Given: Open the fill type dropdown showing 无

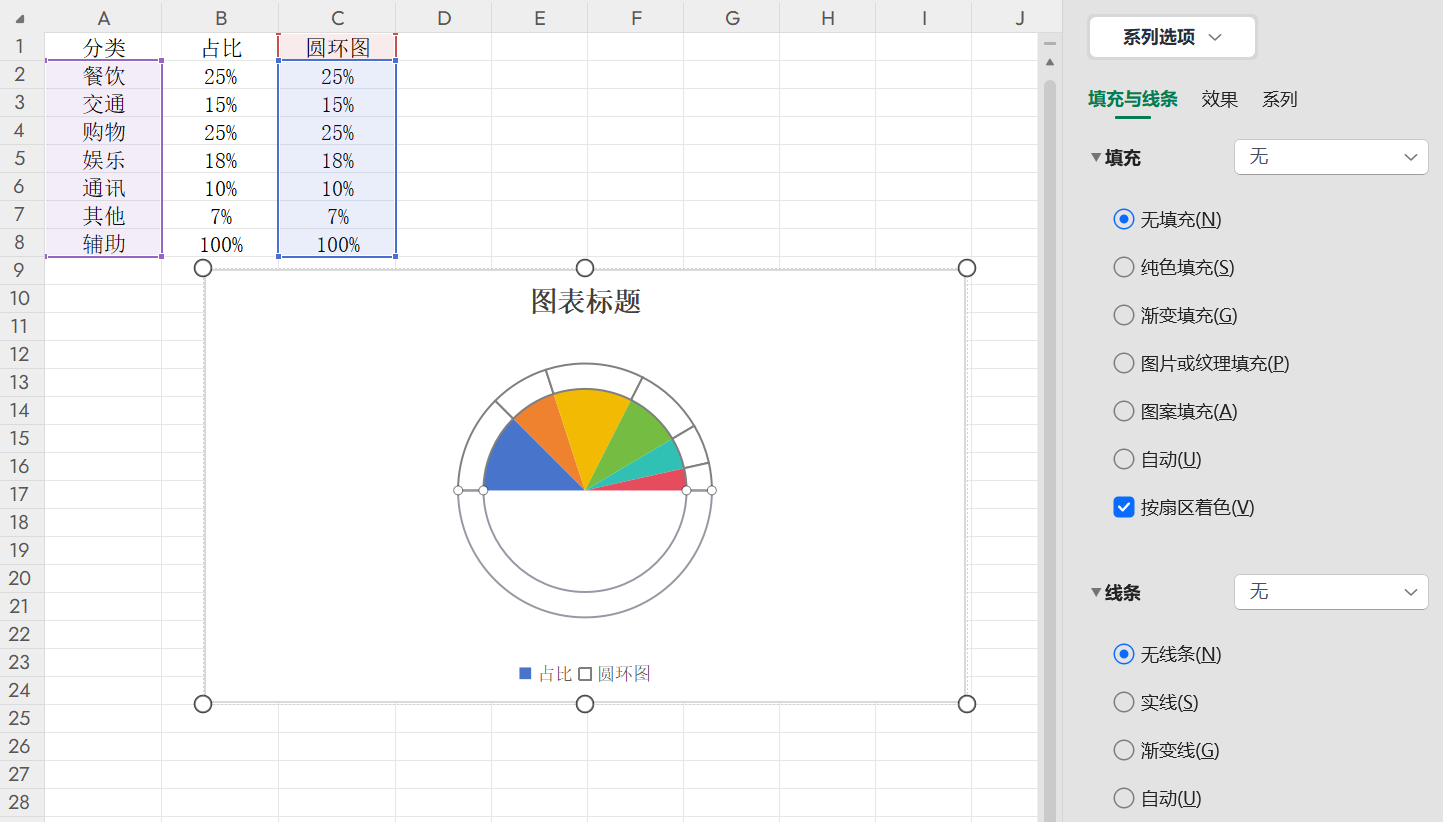Looking at the screenshot, I should (x=1331, y=157).
